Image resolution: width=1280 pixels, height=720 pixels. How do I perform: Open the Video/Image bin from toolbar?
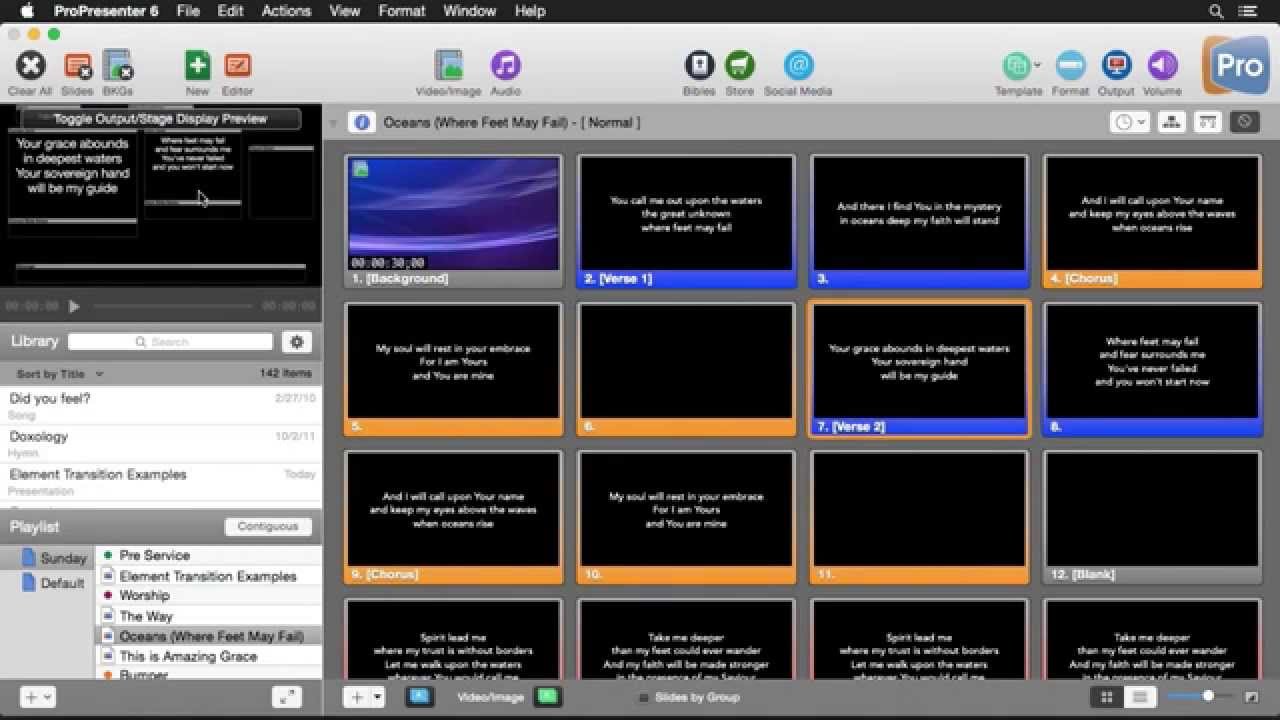coord(448,66)
